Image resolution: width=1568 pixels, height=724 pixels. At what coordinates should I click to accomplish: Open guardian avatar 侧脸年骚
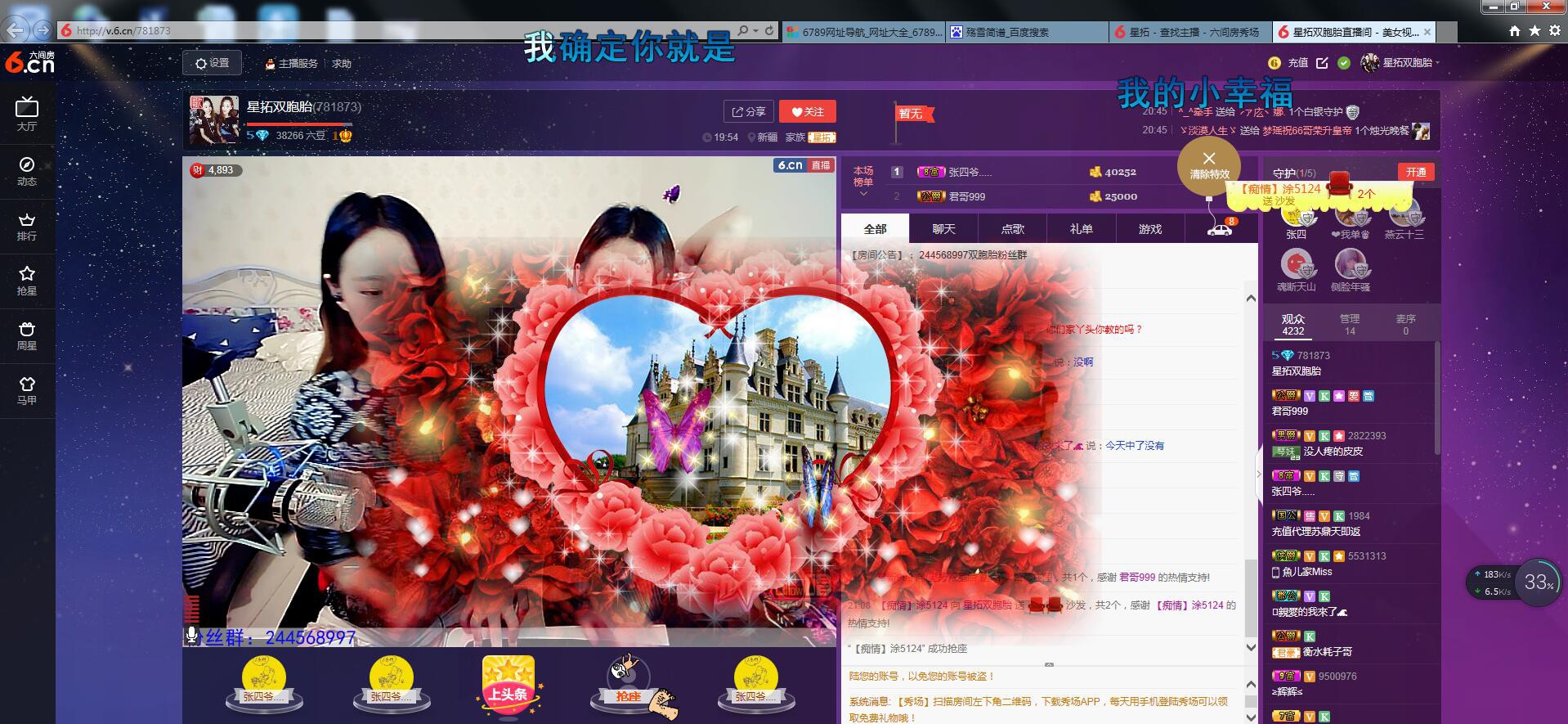click(x=1351, y=265)
